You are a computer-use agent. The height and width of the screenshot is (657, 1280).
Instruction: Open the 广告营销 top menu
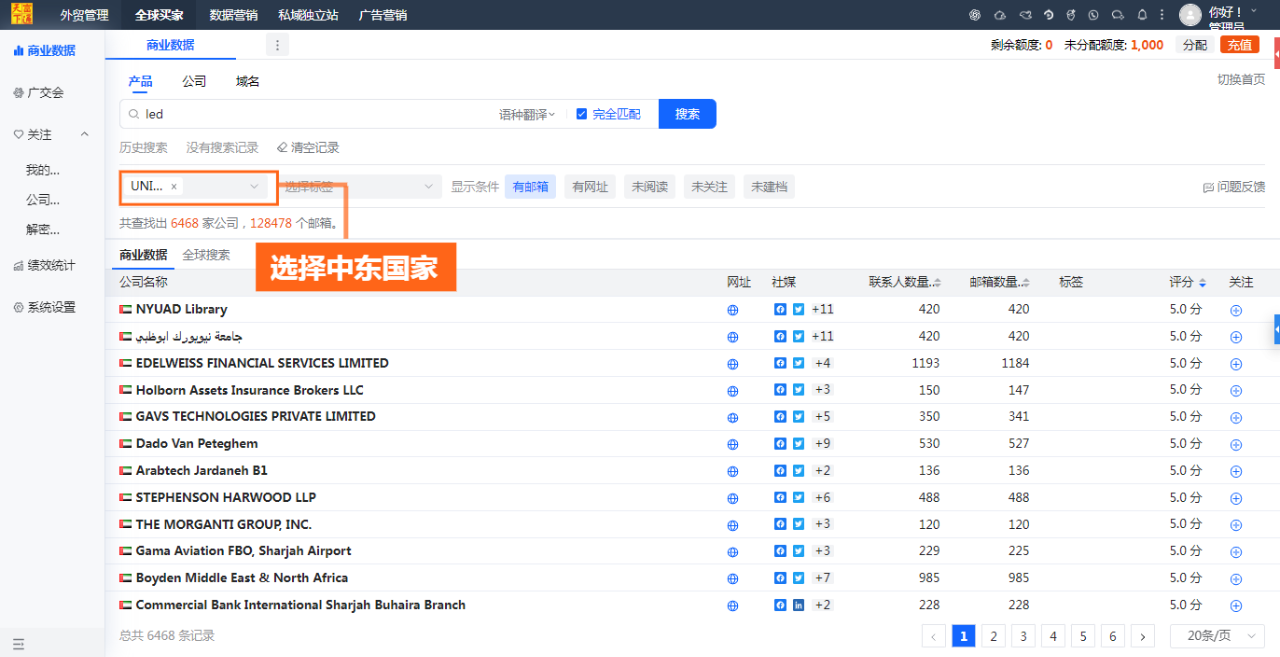383,15
